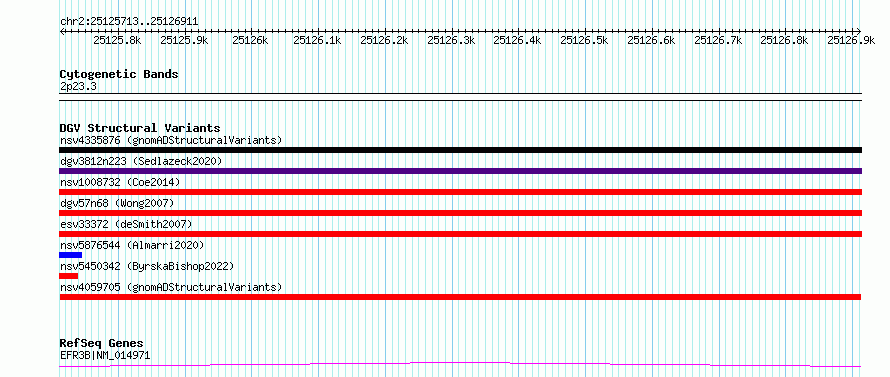
Task: Click the 25125.8k ruler tick label
Action: click(117, 40)
